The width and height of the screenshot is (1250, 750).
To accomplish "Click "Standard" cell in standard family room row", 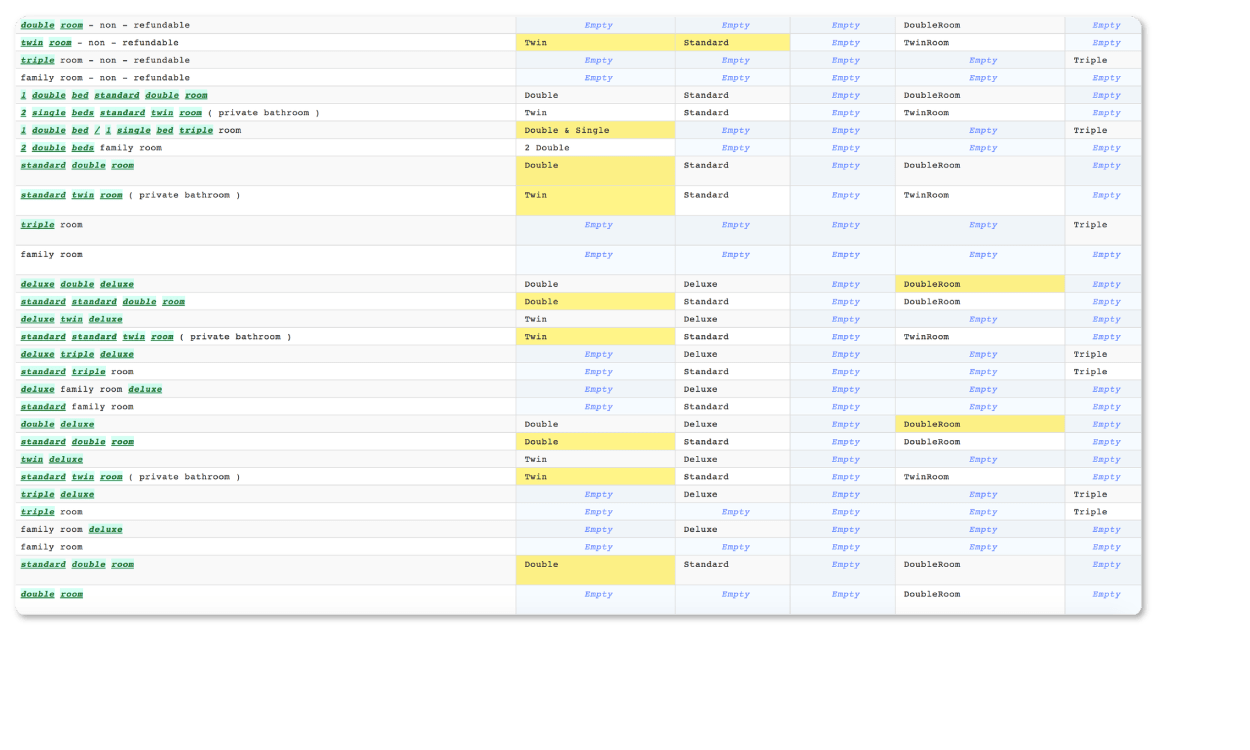I will point(732,407).
